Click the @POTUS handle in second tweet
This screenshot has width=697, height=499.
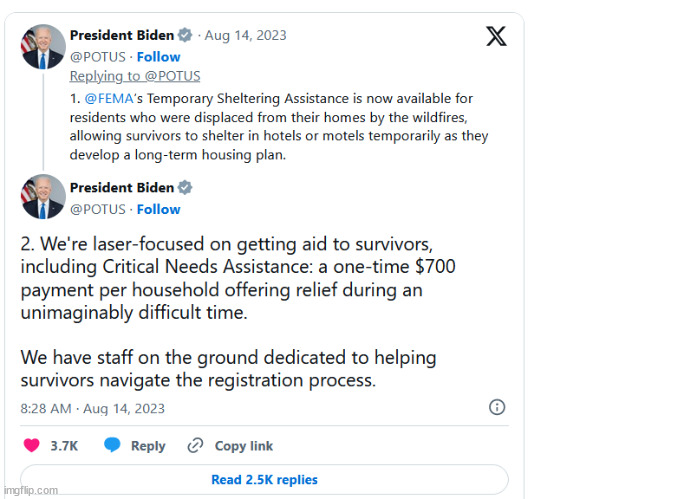(98, 209)
